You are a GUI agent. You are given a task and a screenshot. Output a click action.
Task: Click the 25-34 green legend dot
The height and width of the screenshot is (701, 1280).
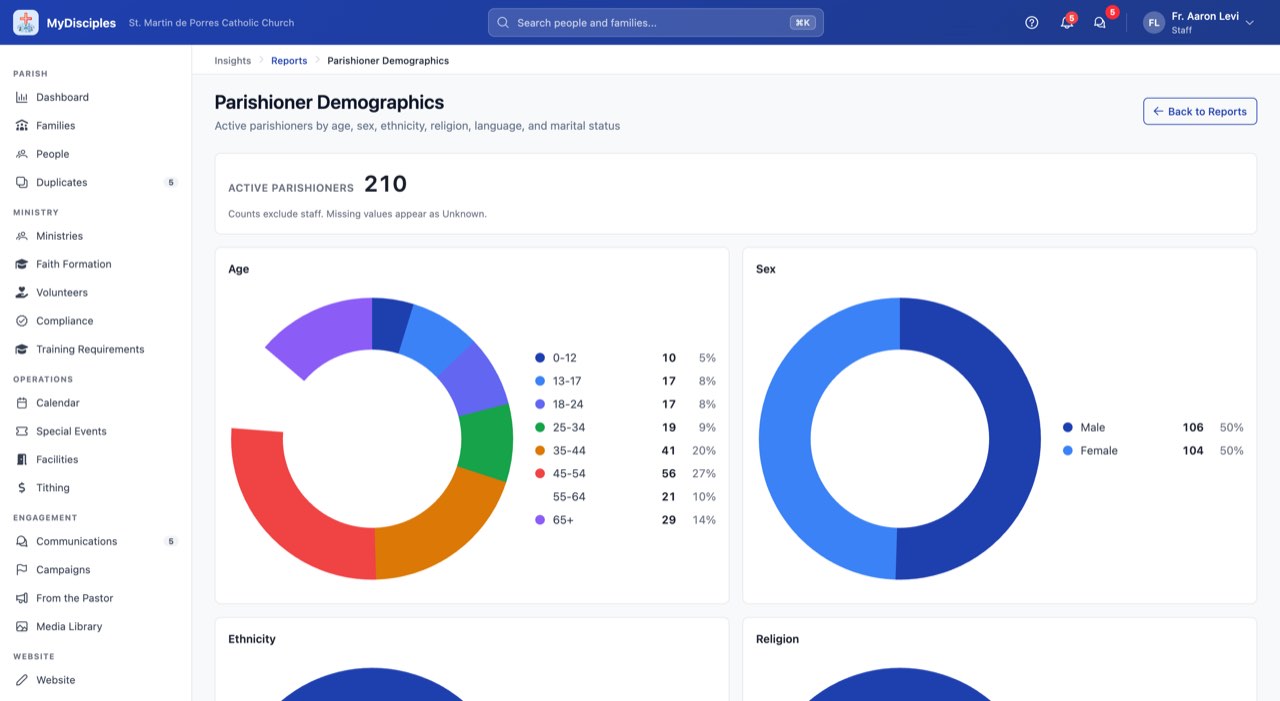[x=540, y=427]
